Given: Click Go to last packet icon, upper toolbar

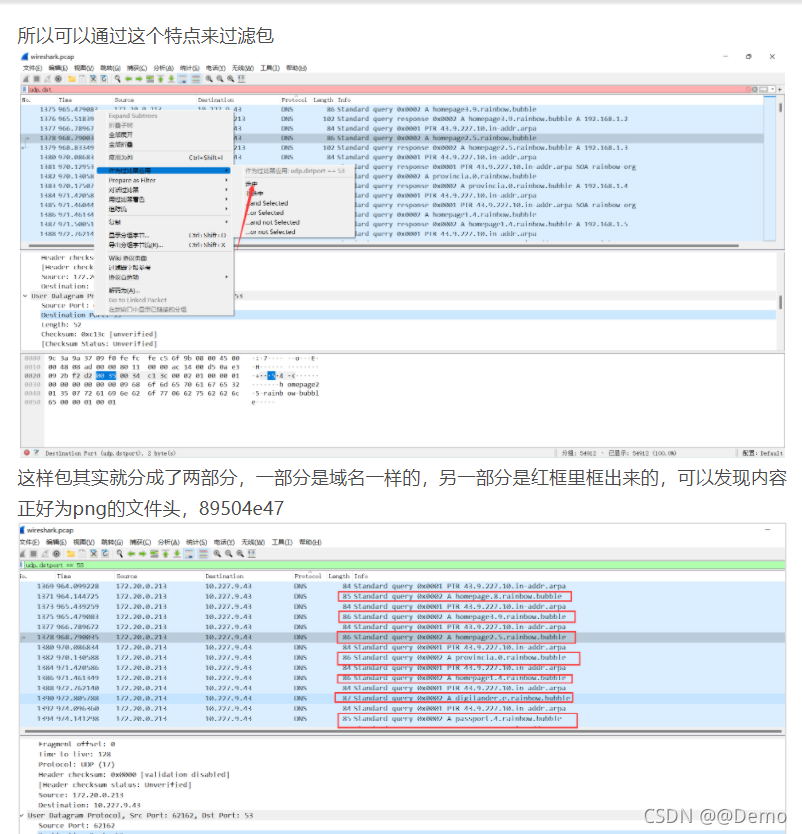Looking at the screenshot, I should (171, 79).
